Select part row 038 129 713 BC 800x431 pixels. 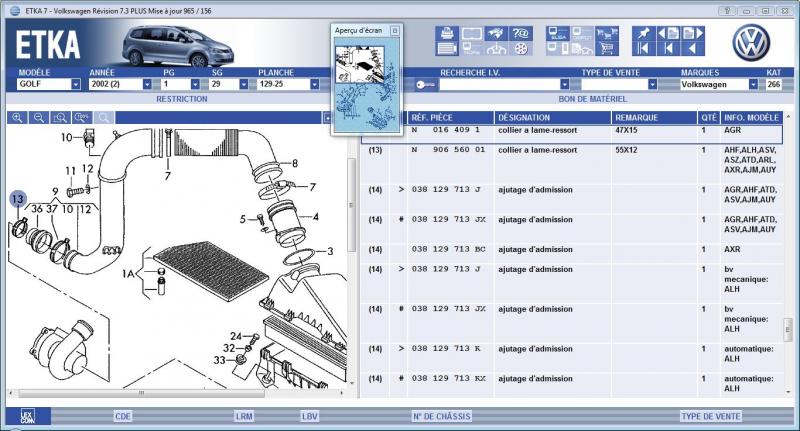(572, 254)
